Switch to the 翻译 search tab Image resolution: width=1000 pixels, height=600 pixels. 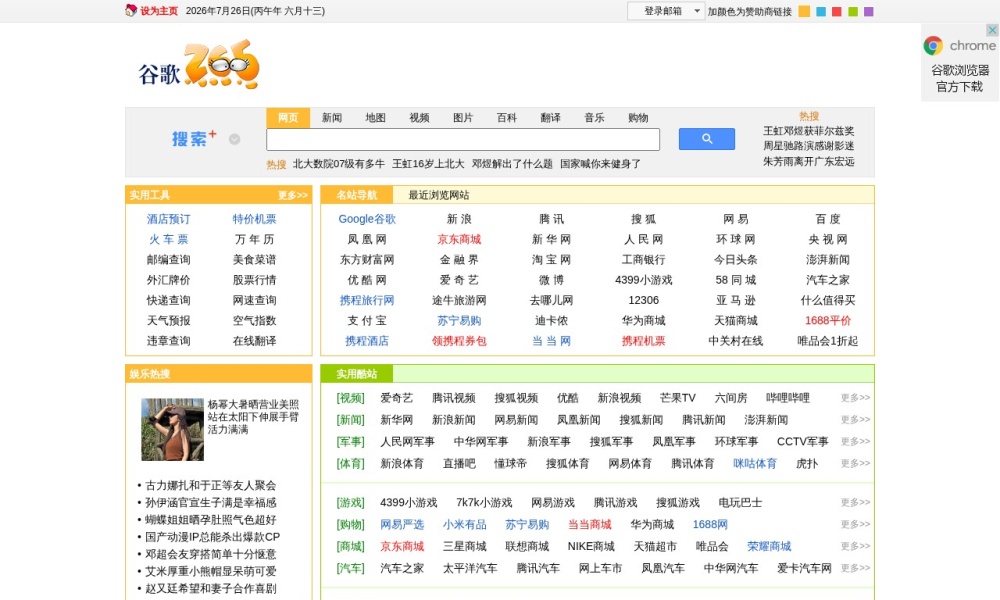[550, 117]
